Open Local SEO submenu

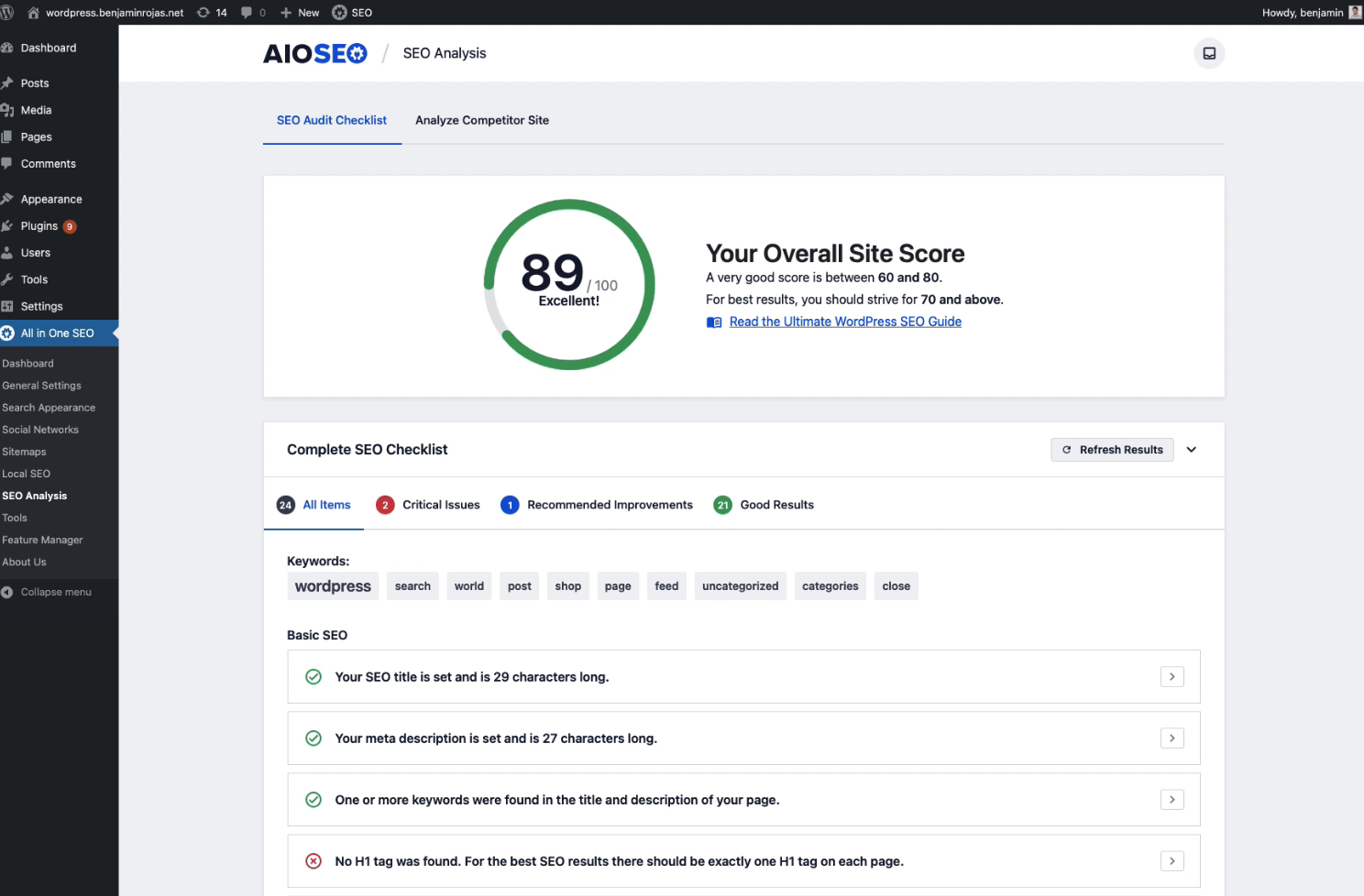click(x=26, y=474)
